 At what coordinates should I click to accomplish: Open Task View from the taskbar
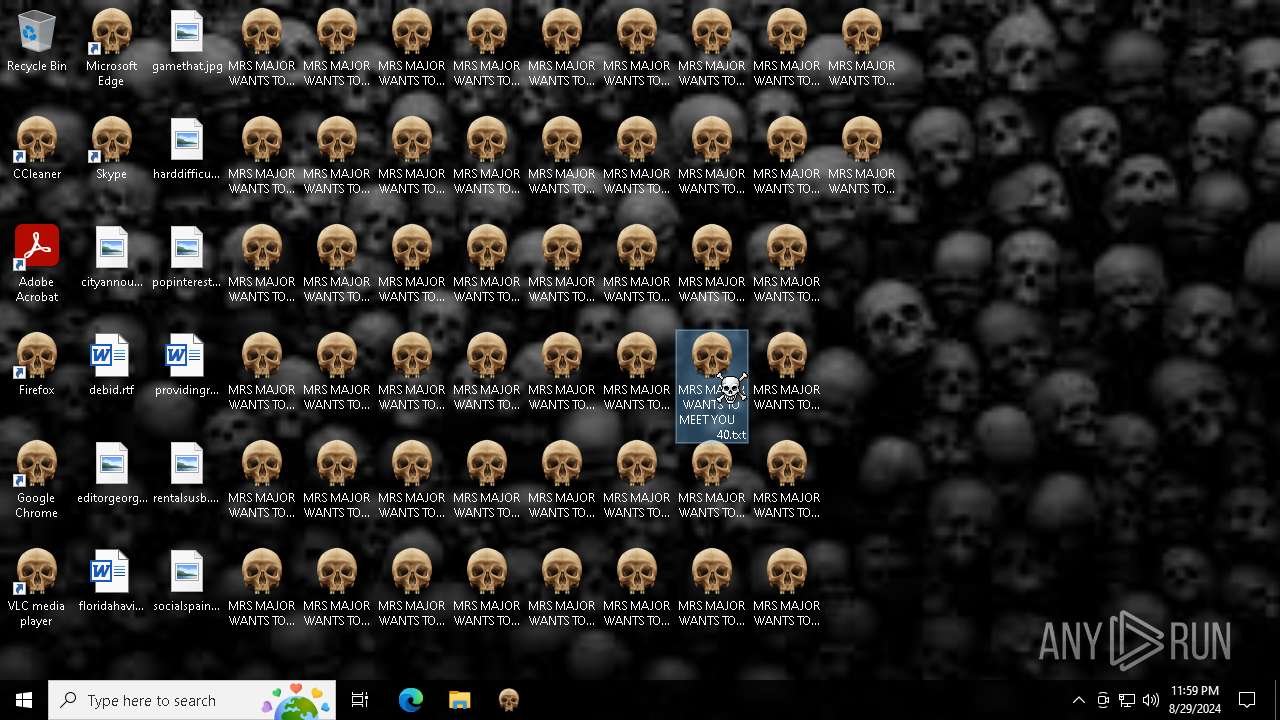(360, 700)
